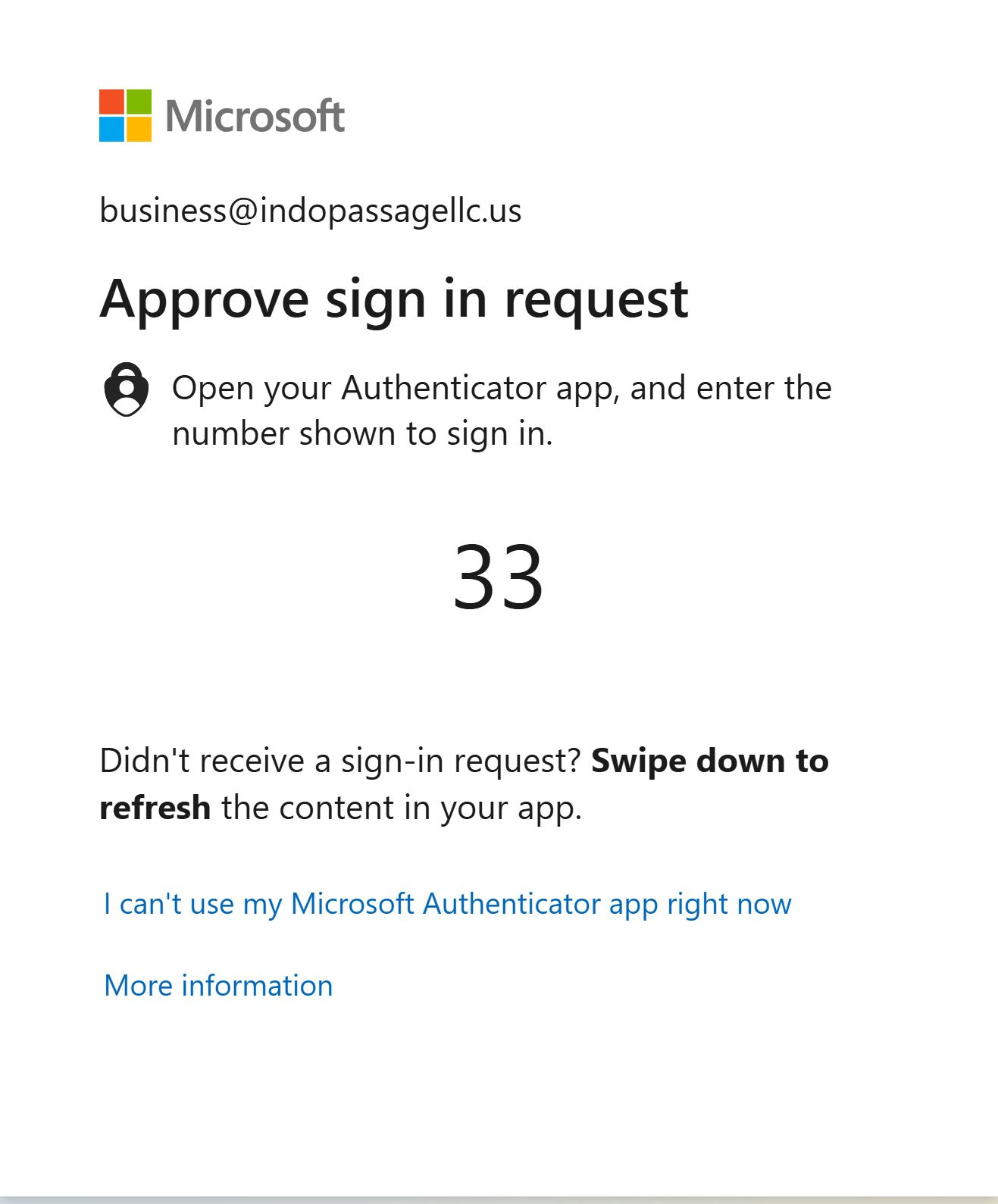The width and height of the screenshot is (998, 1204).
Task: Click the "Approve sign in request" heading
Action: [x=393, y=299]
